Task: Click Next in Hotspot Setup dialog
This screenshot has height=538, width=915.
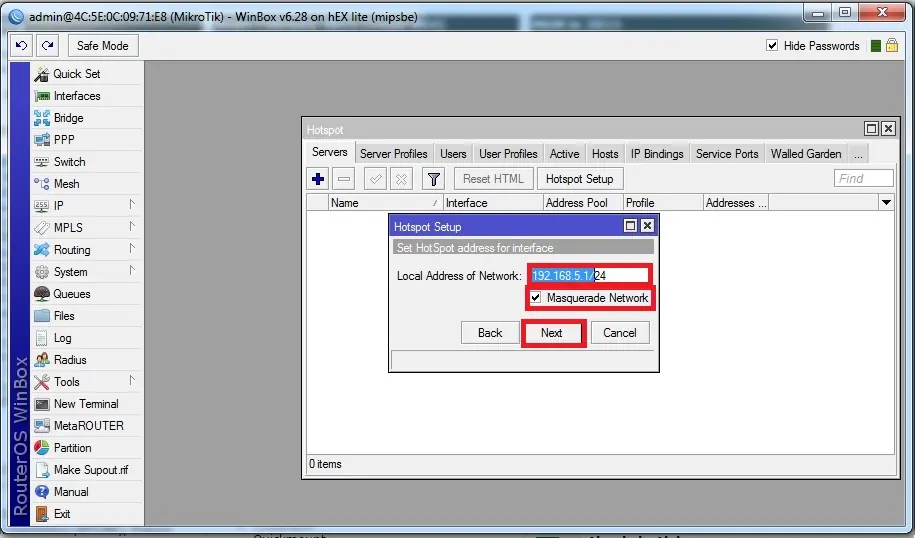Action: click(x=551, y=333)
